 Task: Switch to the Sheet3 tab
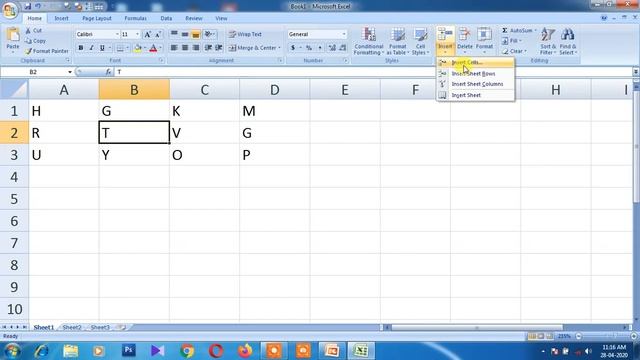(x=100, y=327)
